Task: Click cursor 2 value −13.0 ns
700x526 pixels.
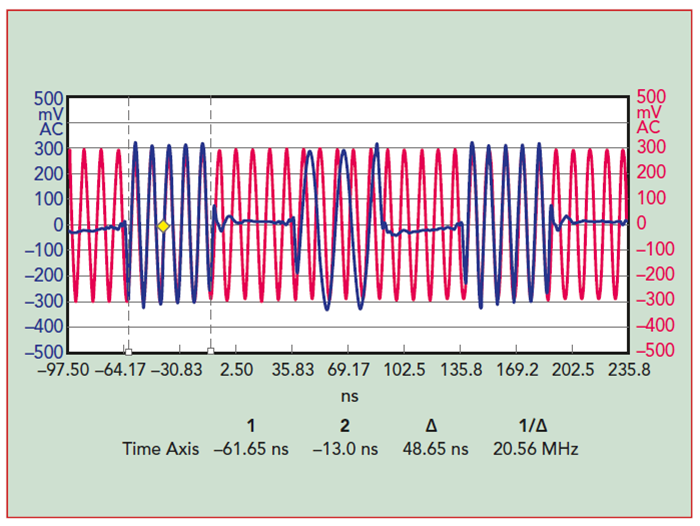Action: [341, 449]
